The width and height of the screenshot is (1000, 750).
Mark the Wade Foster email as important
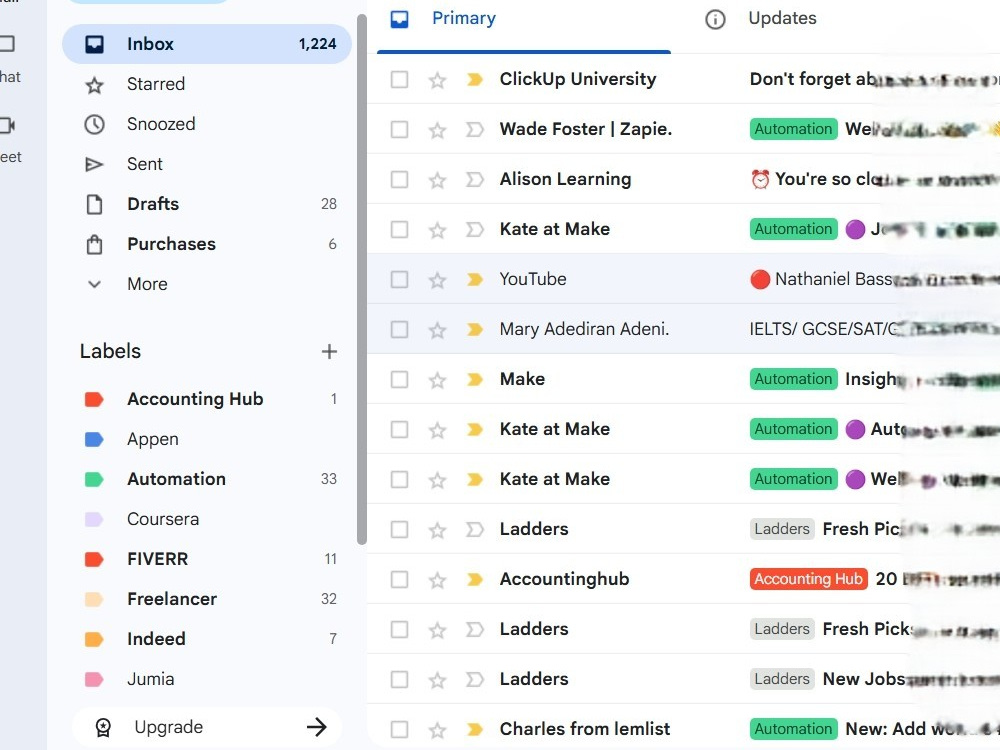click(474, 130)
